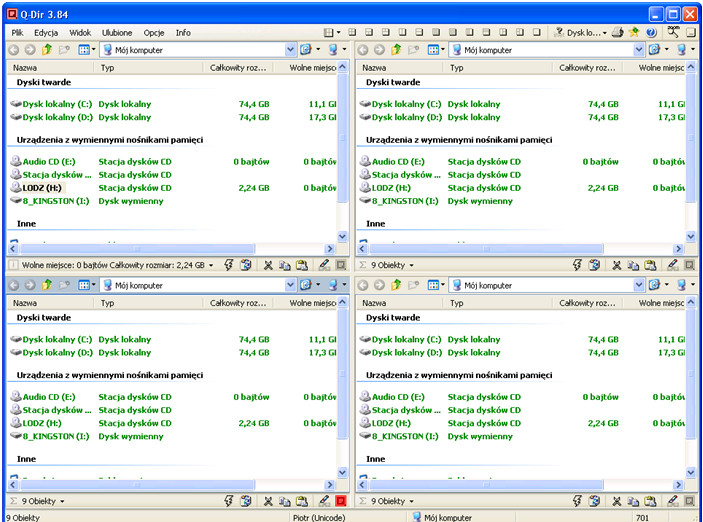Click the lightning bolt icon in top-left pane
Image resolution: width=703 pixels, height=522 pixels.
229,265
